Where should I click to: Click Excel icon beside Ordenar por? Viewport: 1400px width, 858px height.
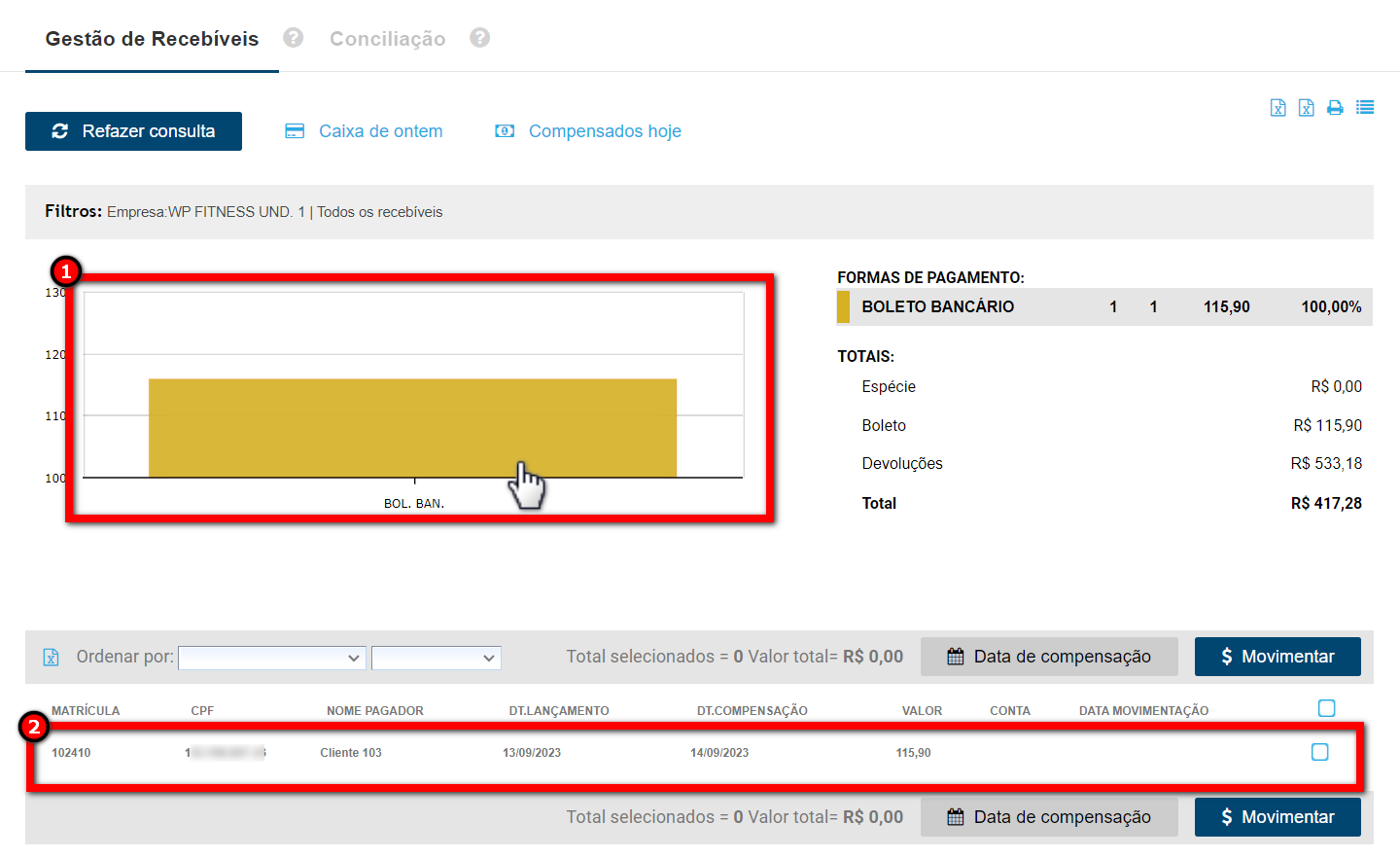point(52,658)
